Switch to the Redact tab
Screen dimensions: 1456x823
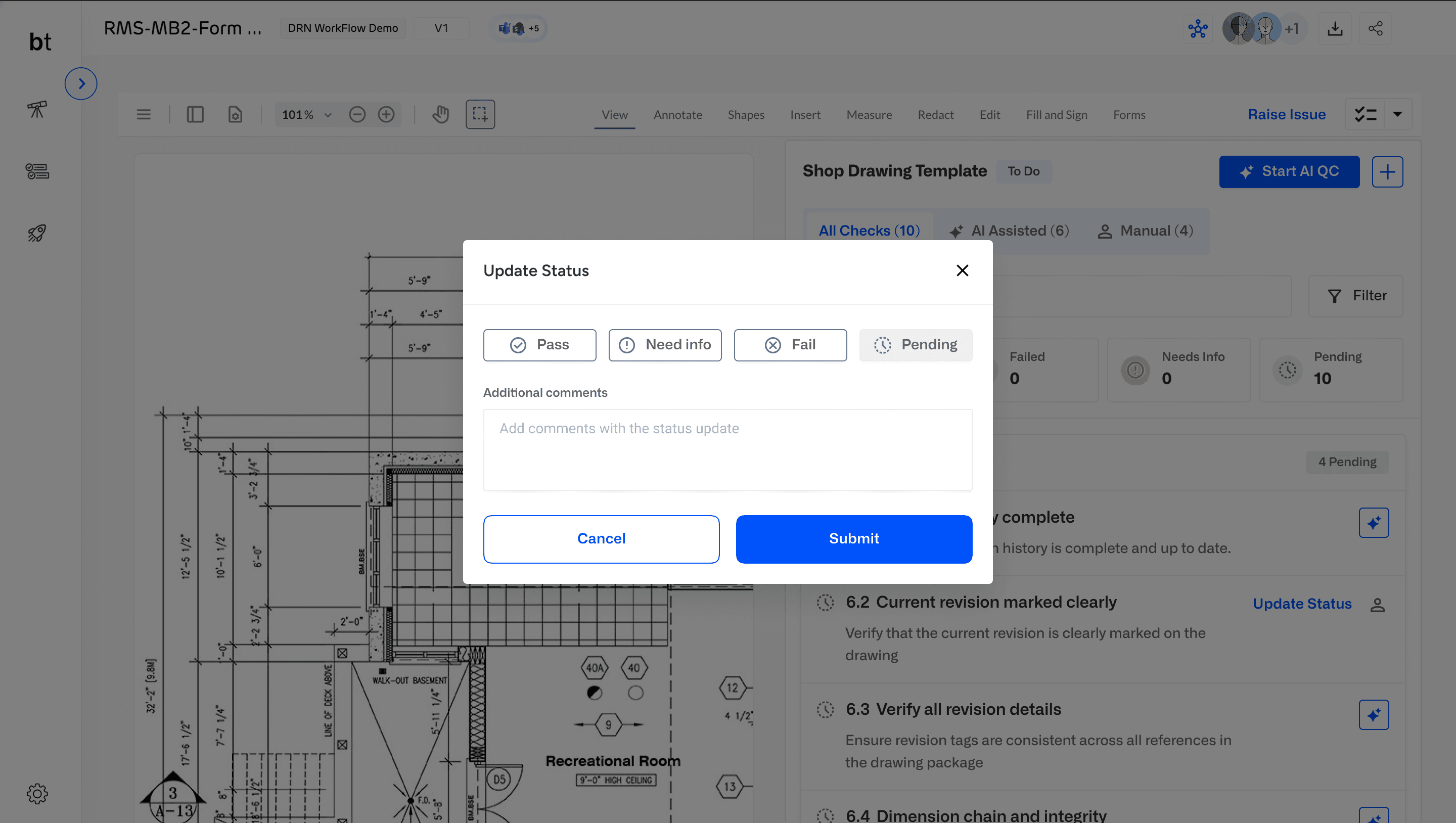[x=935, y=115]
